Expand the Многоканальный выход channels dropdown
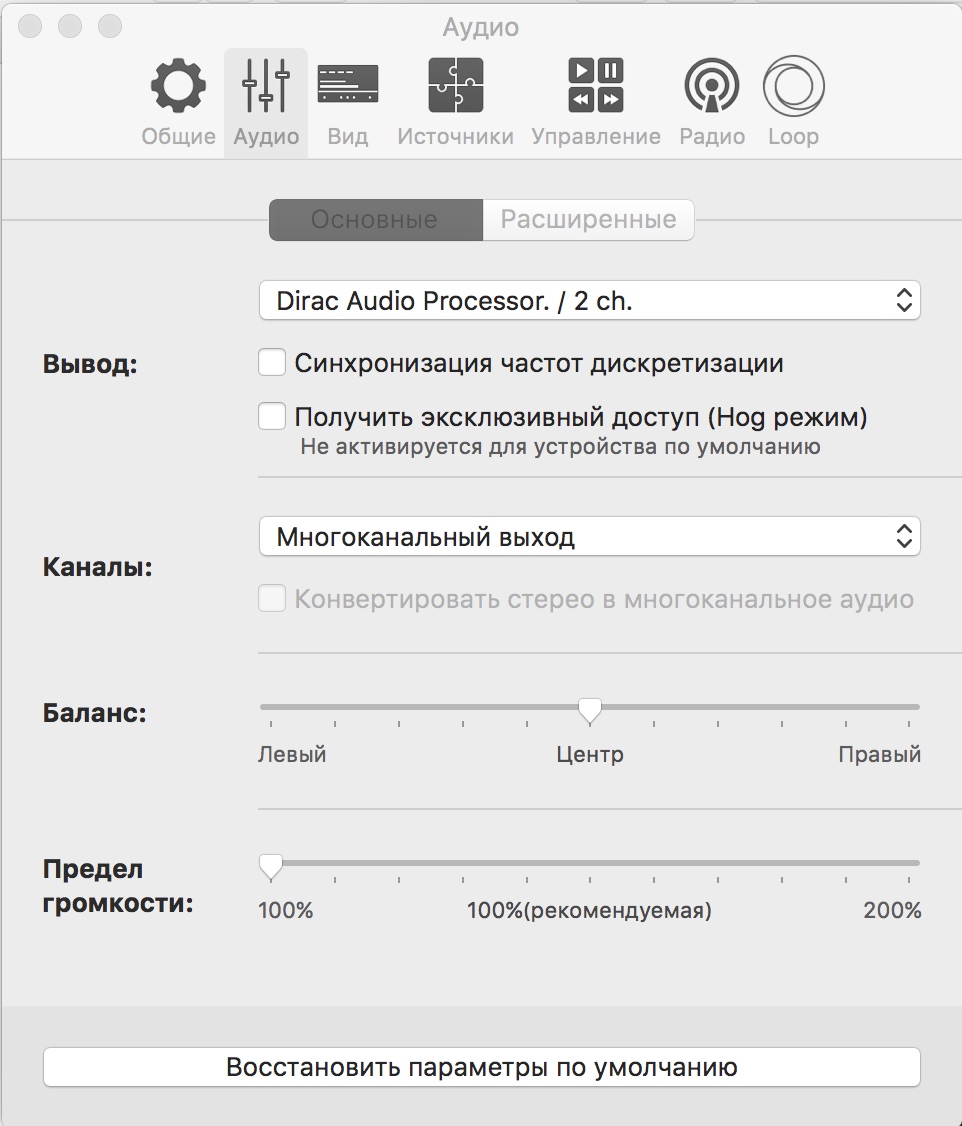 [589, 537]
